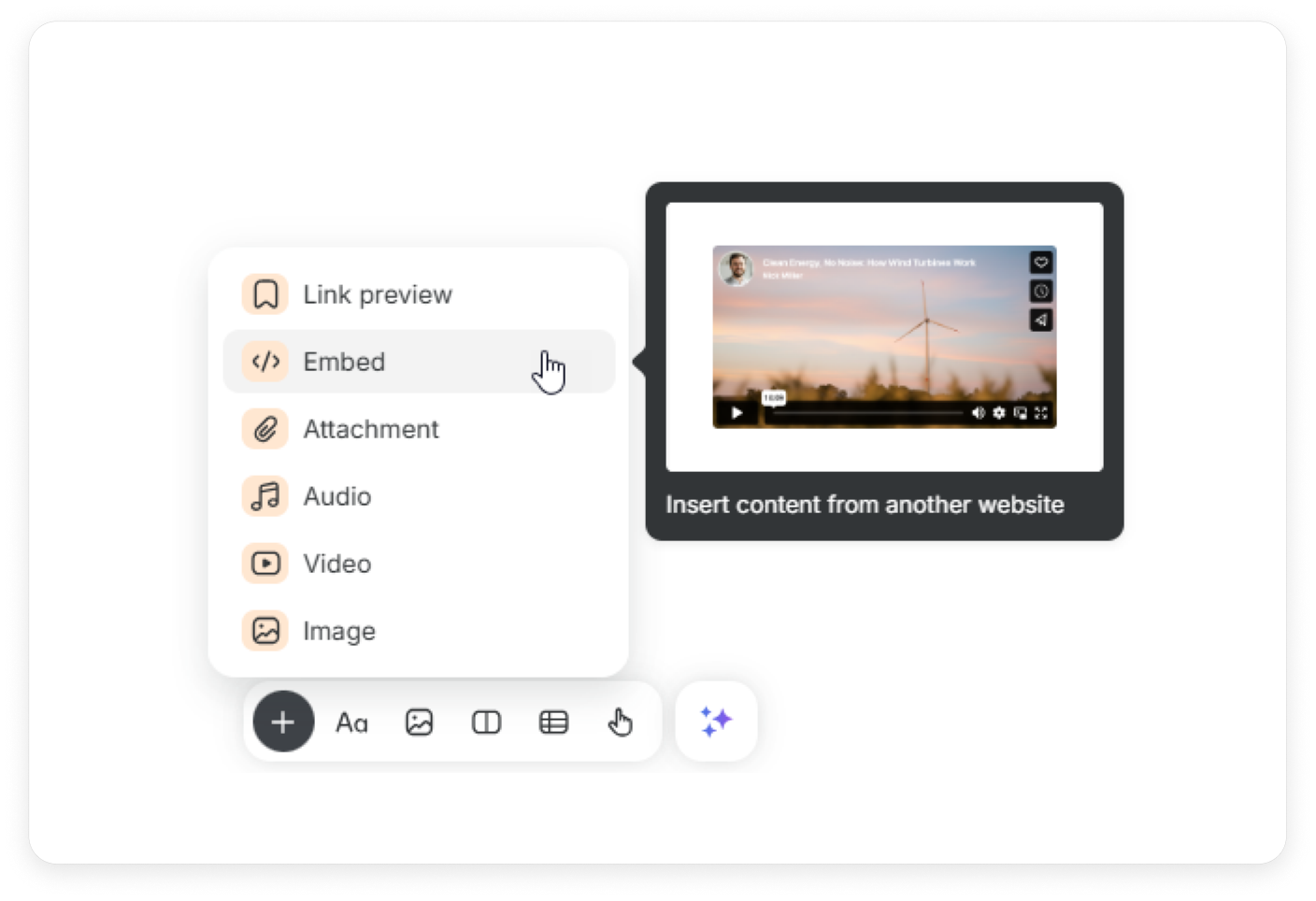
Task: Select Link preview from the menu
Action: (377, 294)
